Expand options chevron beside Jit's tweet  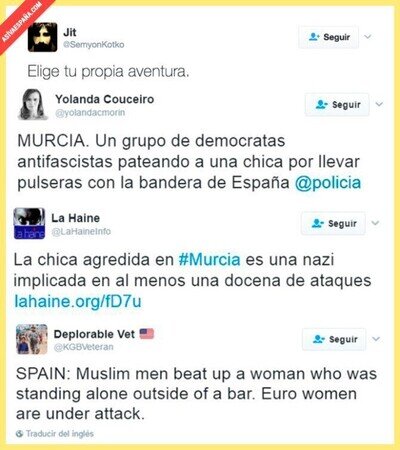click(x=368, y=37)
